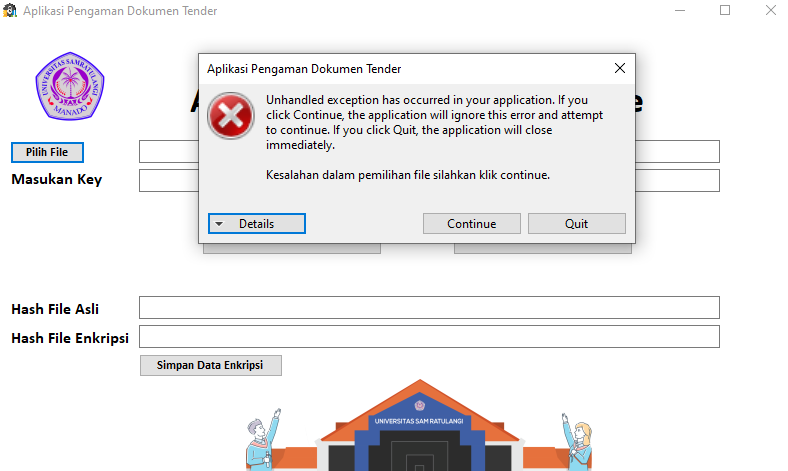Screen dimensions: 788x471
Task: Click Continue to ignore the error
Action: [471, 224]
